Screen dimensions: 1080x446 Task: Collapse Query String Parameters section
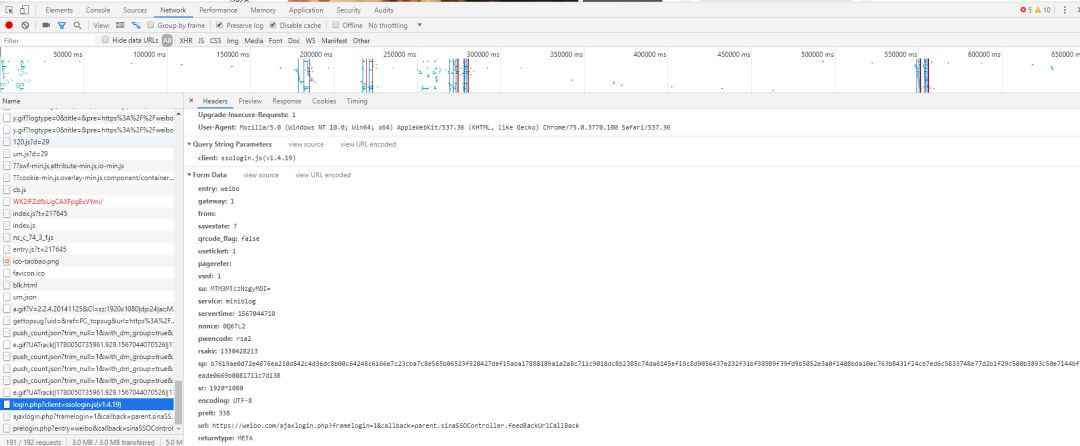189,145
